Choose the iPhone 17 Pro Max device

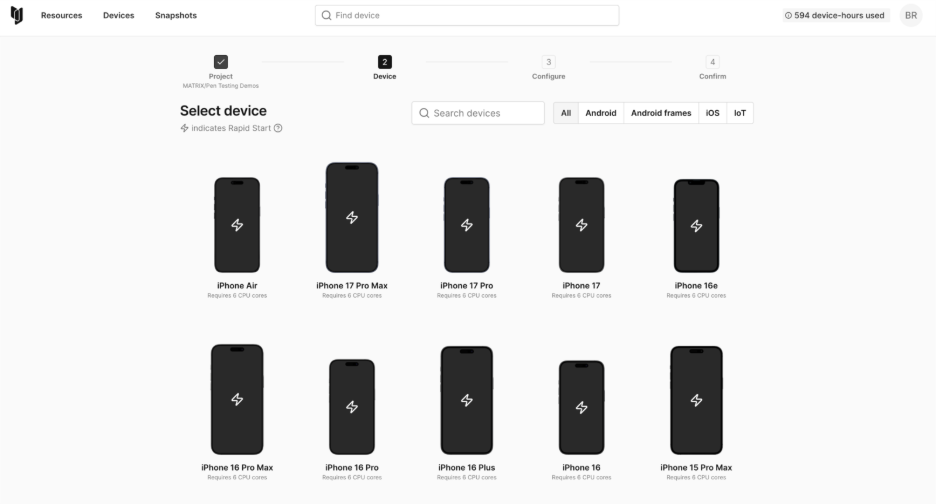pyautogui.click(x=352, y=217)
